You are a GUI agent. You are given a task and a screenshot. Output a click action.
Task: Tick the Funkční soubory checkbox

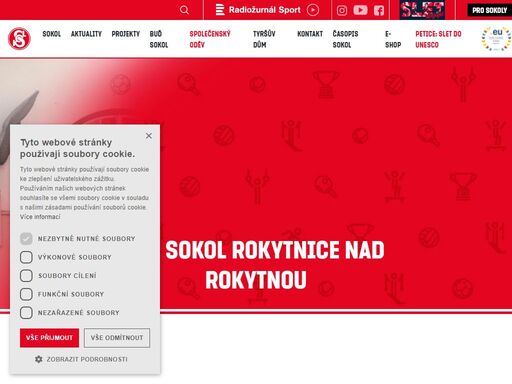pos(26,294)
